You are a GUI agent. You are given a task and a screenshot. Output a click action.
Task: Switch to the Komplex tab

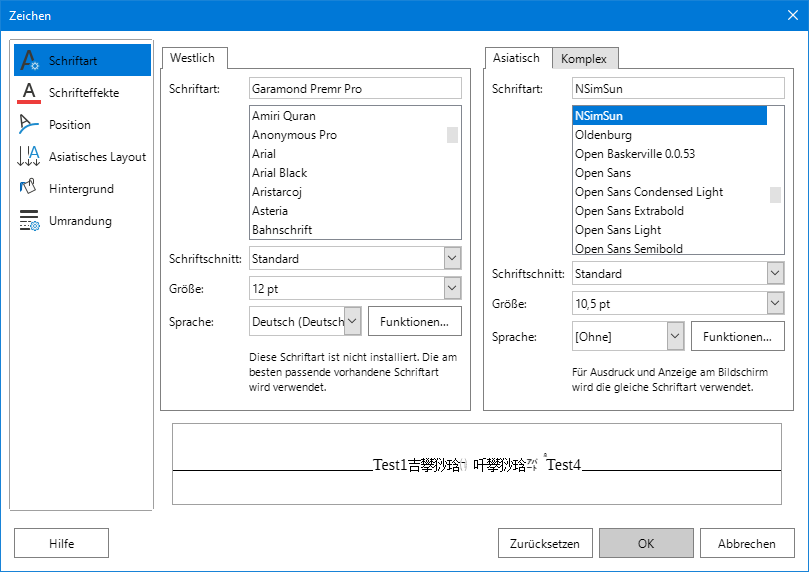pos(583,59)
